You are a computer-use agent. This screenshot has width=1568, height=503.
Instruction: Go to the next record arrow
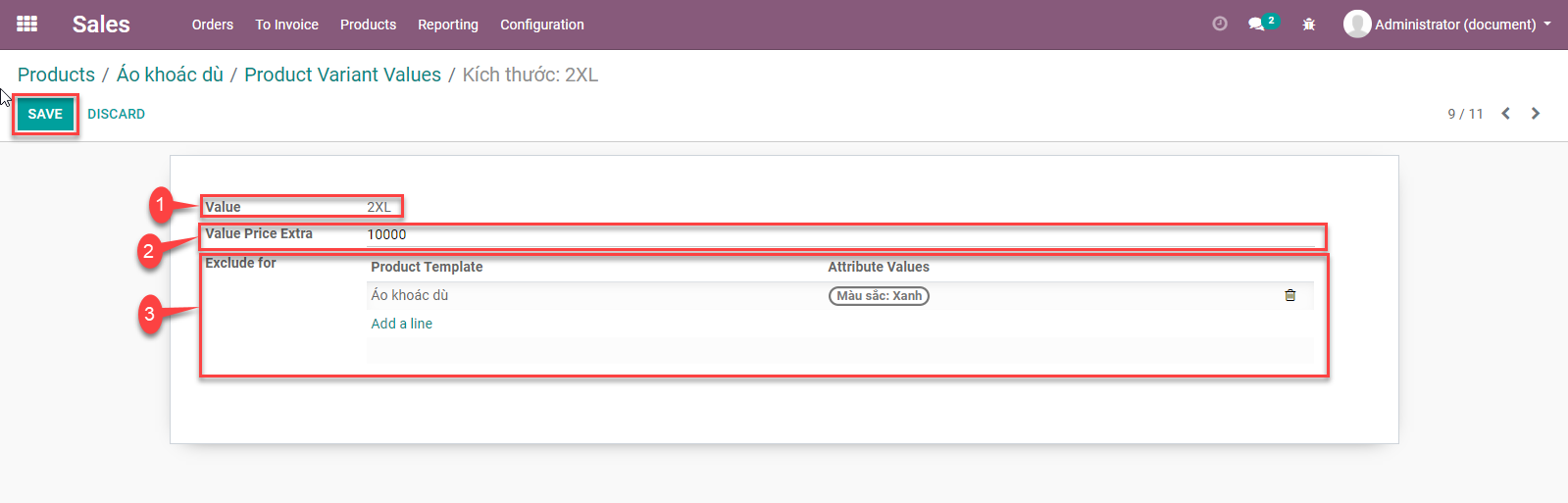point(1536,114)
